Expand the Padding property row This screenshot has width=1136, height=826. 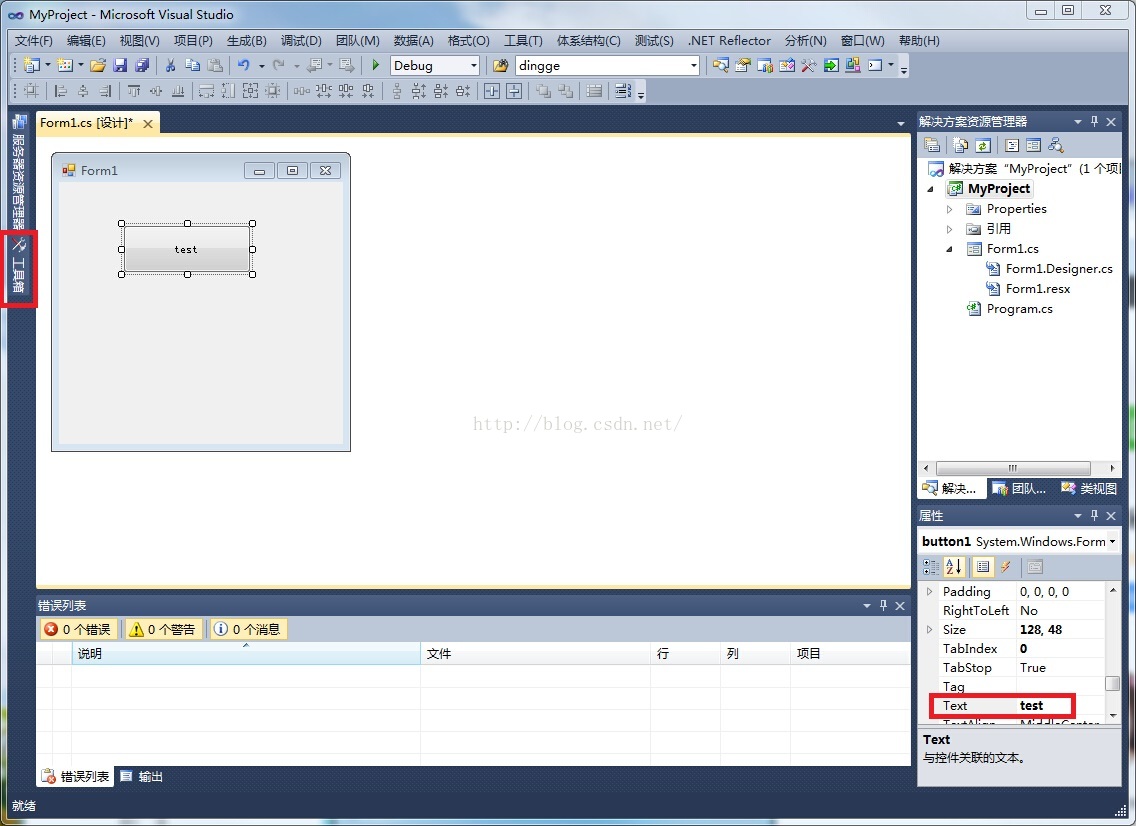(930, 591)
